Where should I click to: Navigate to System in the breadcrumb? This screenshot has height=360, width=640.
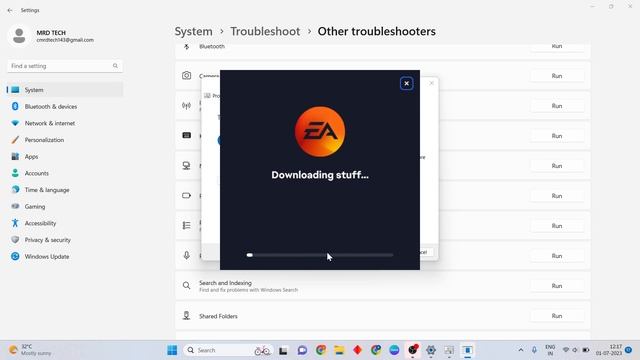coord(193,31)
